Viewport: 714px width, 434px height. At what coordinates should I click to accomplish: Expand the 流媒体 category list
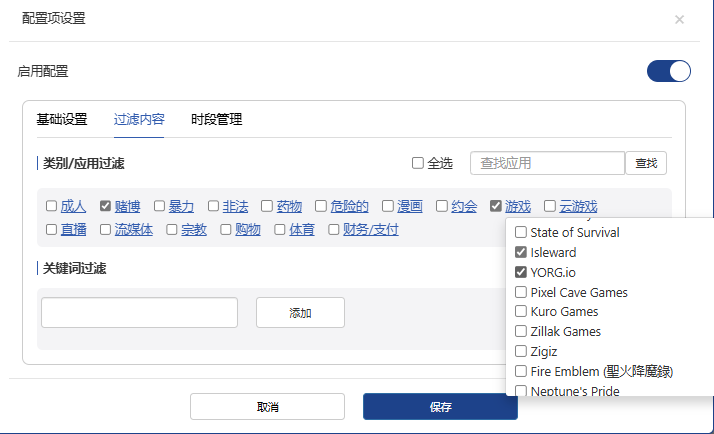click(133, 230)
